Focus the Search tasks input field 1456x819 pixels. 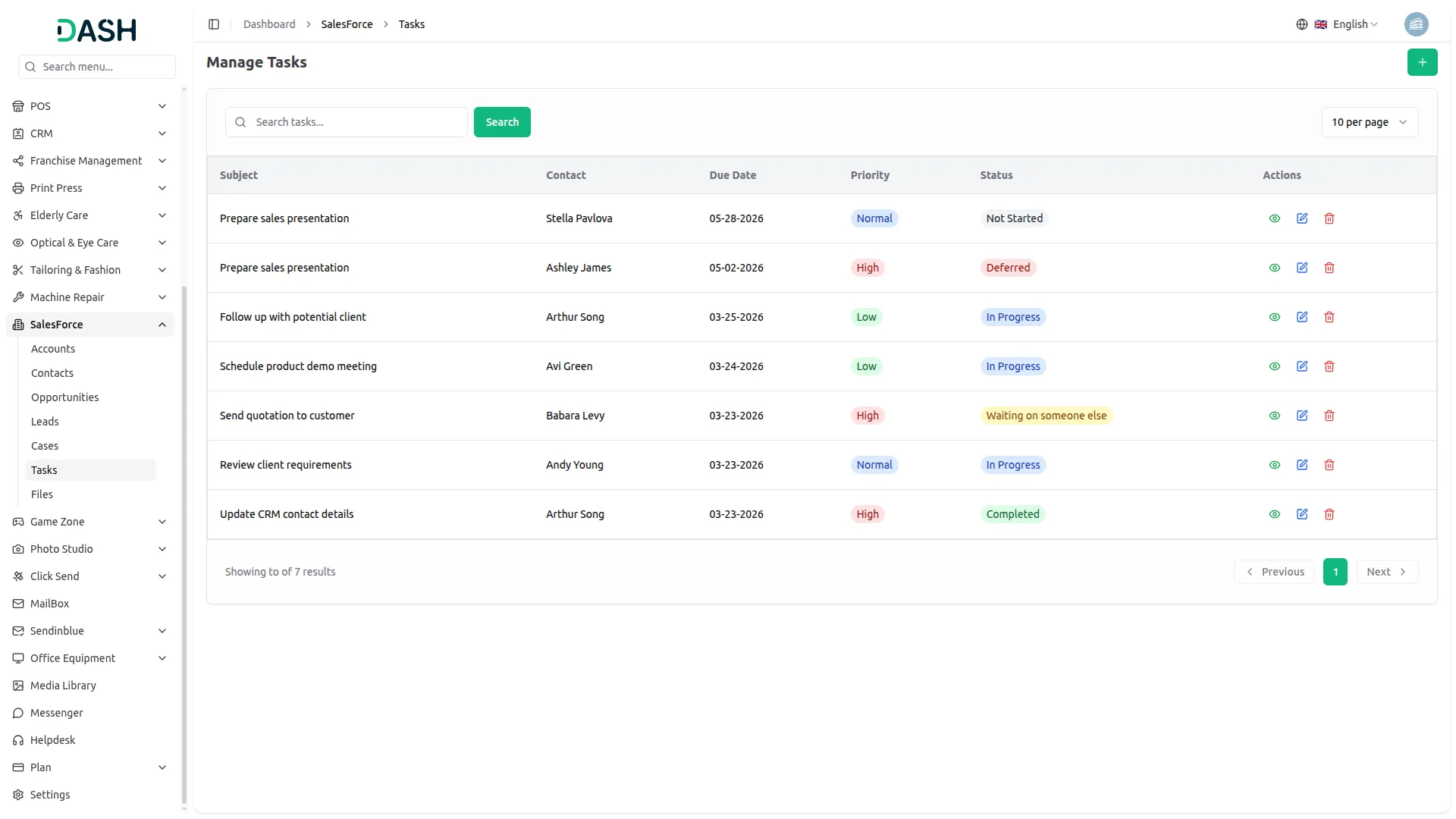point(347,122)
